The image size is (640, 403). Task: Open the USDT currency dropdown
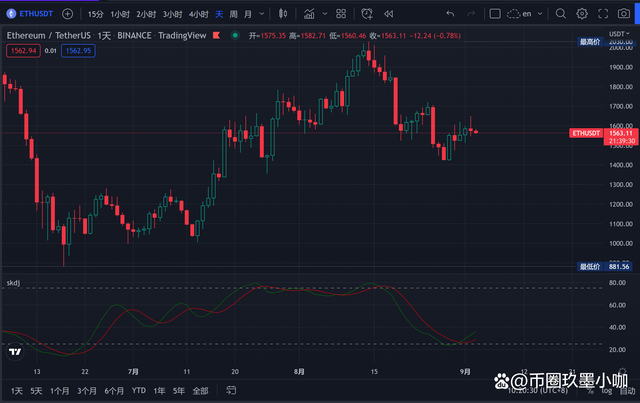click(619, 34)
